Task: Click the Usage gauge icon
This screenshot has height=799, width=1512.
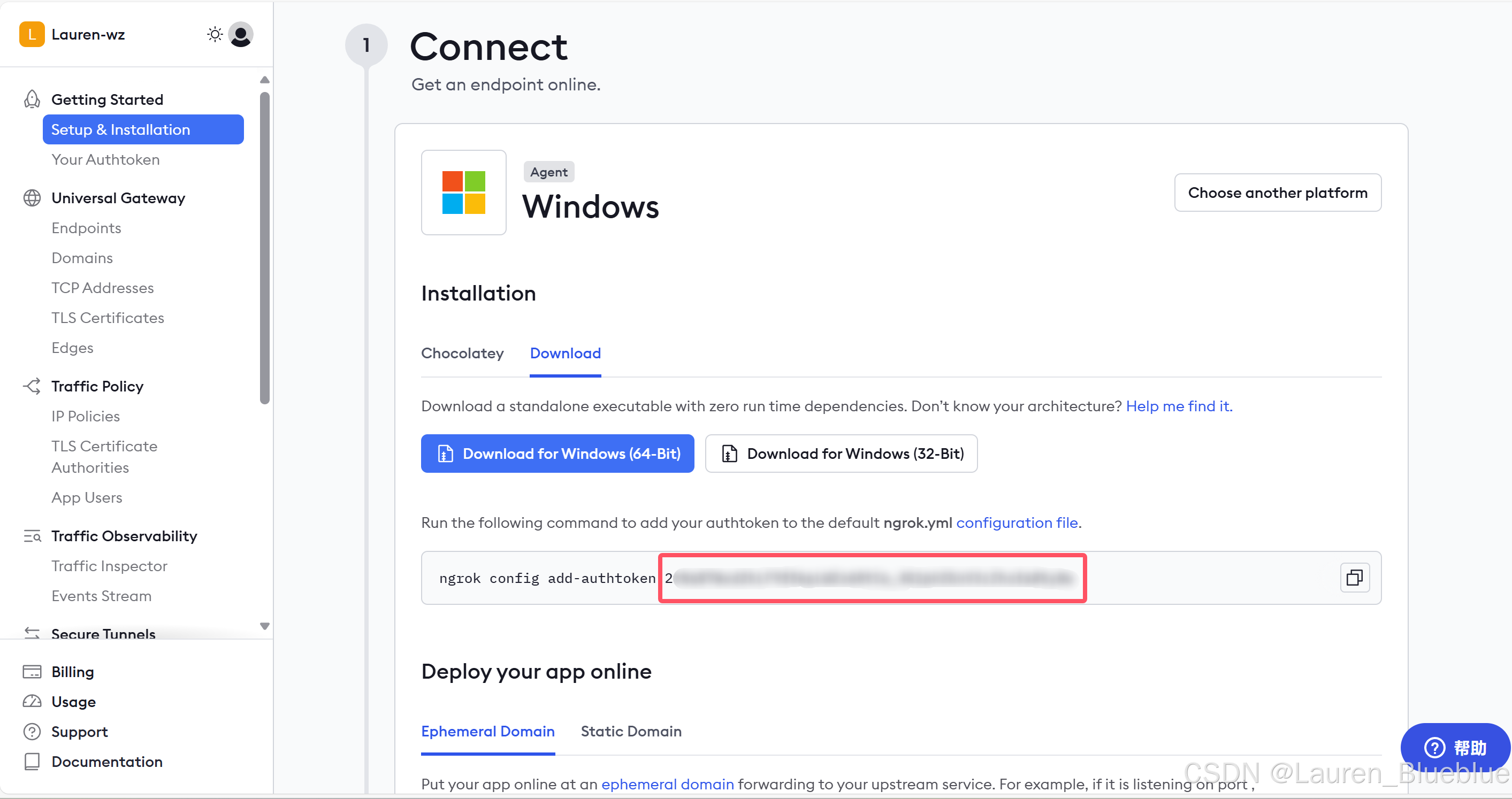Action: point(32,702)
